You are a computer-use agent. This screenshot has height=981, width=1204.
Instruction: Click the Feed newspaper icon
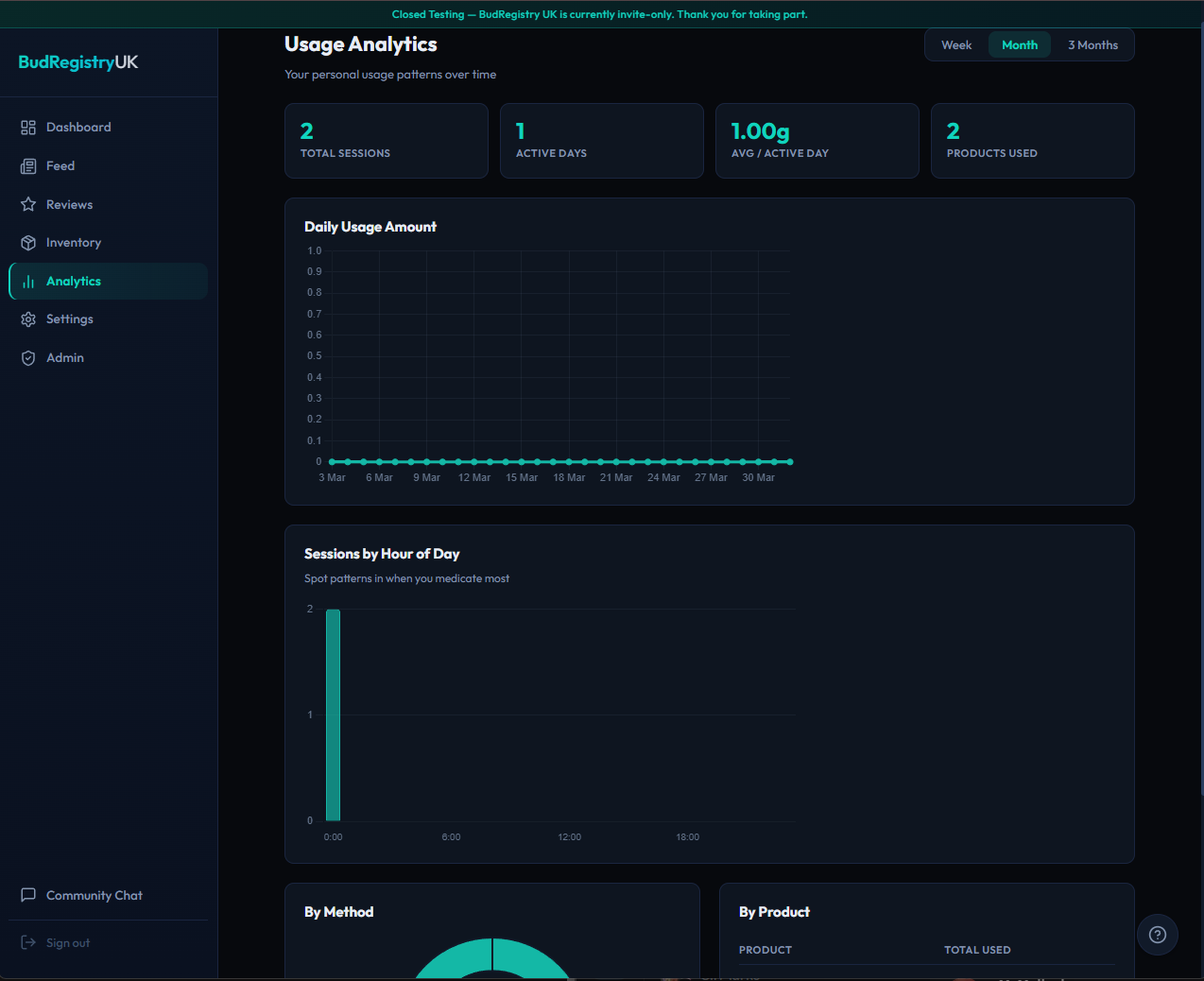(x=28, y=166)
